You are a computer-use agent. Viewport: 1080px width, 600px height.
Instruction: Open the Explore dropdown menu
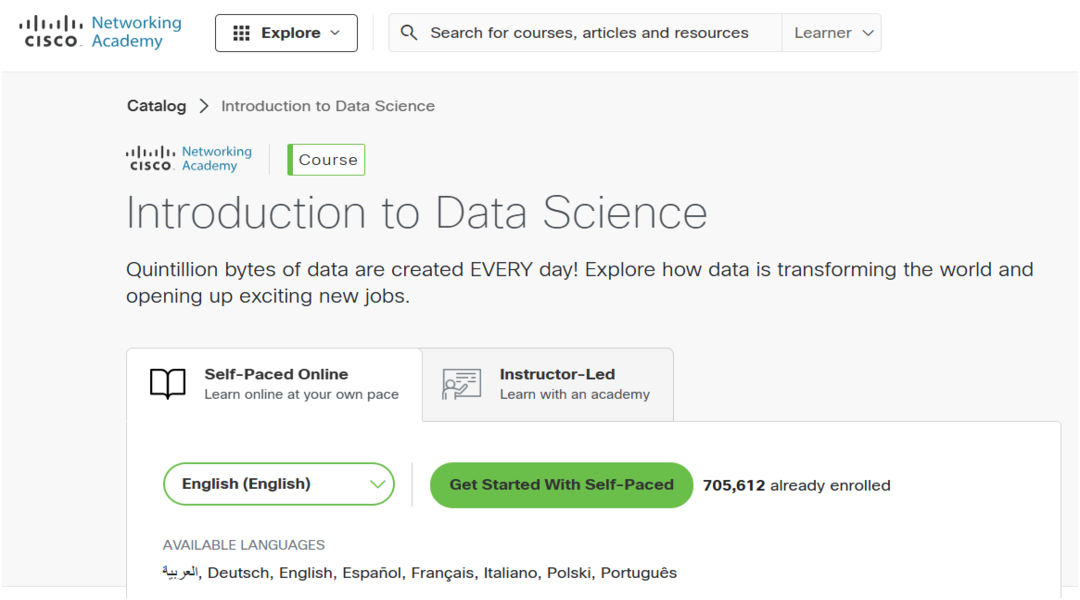click(286, 33)
